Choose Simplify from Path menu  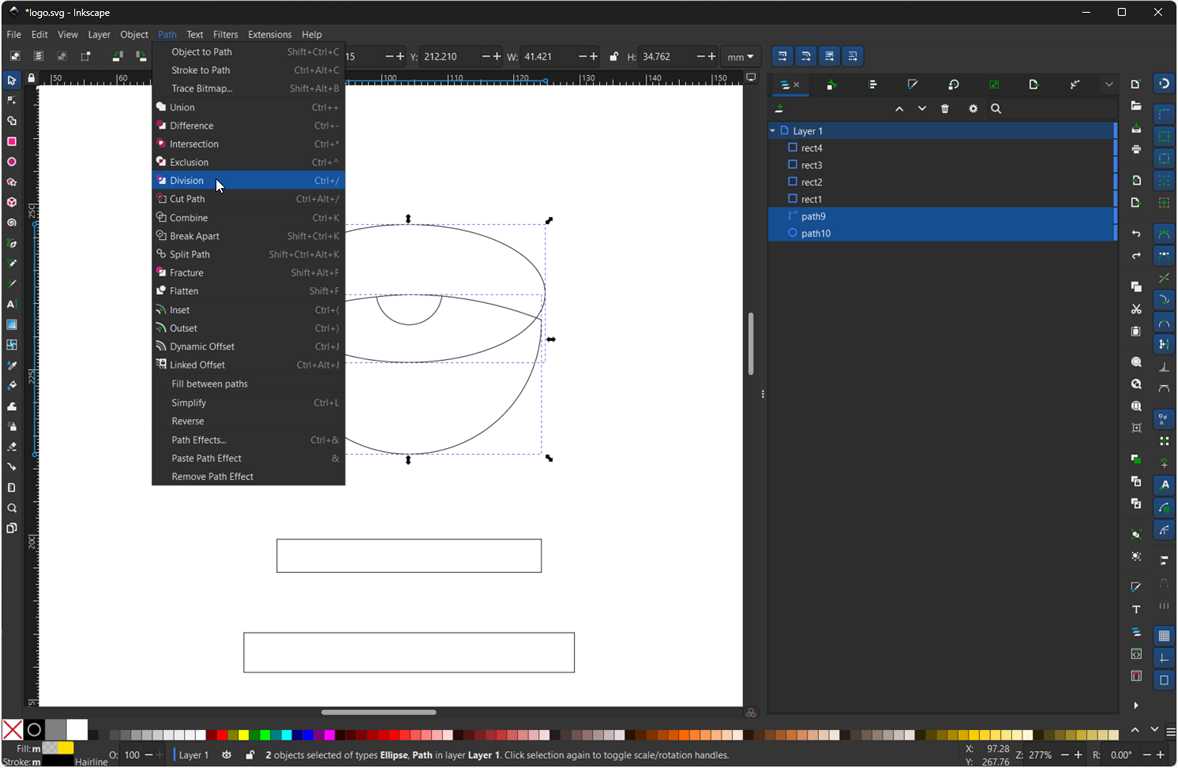click(248, 403)
